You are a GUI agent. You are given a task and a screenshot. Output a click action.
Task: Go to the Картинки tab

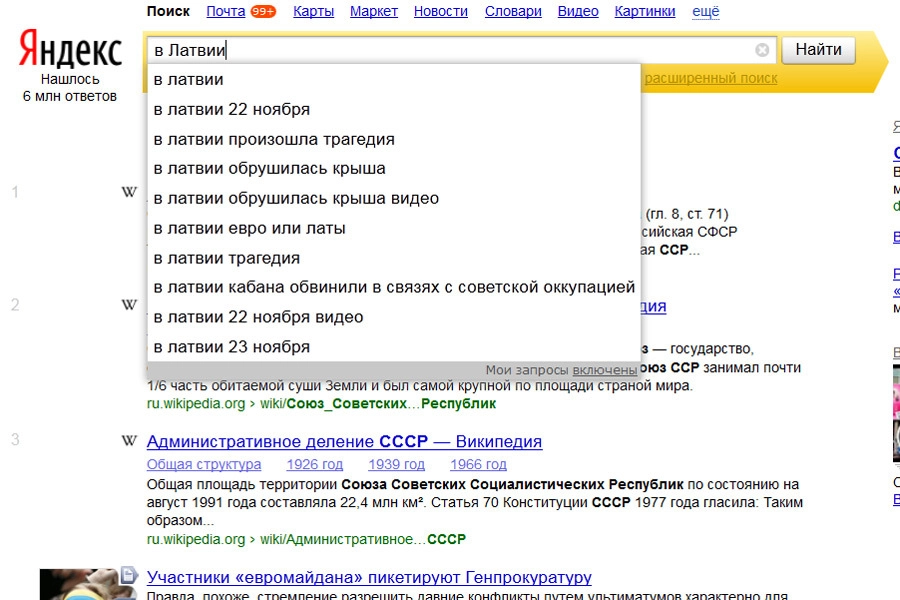pyautogui.click(x=646, y=12)
